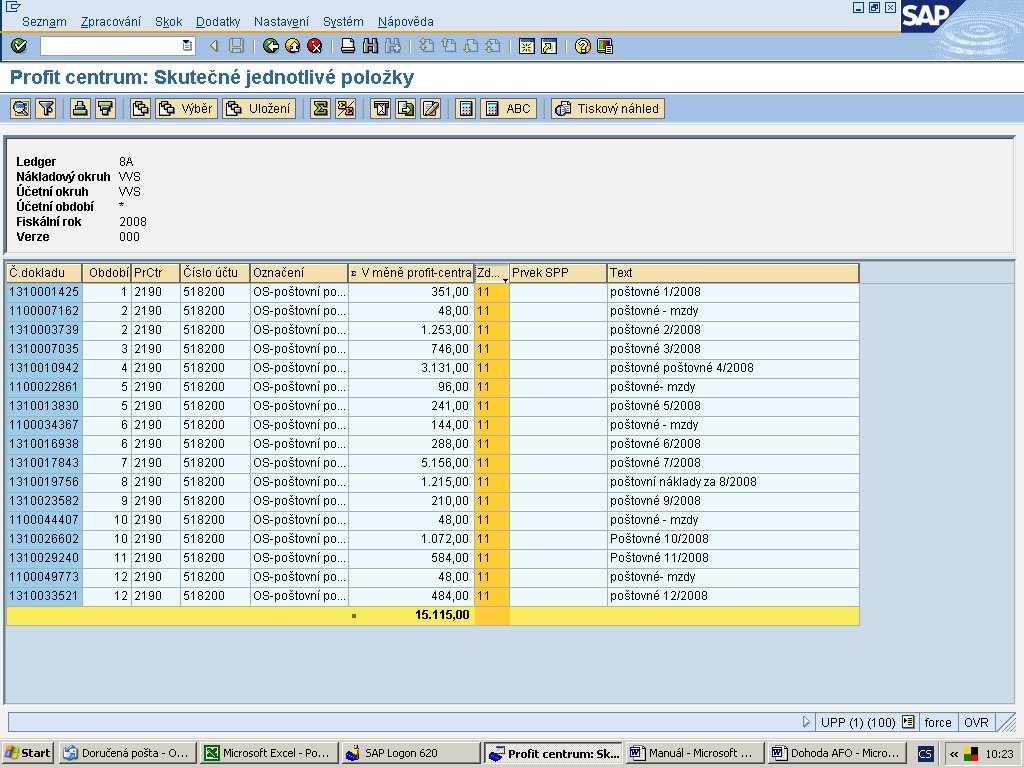Viewport: 1024px width, 768px height.
Task: Click the Create shortcut icon
Action: 549,46
